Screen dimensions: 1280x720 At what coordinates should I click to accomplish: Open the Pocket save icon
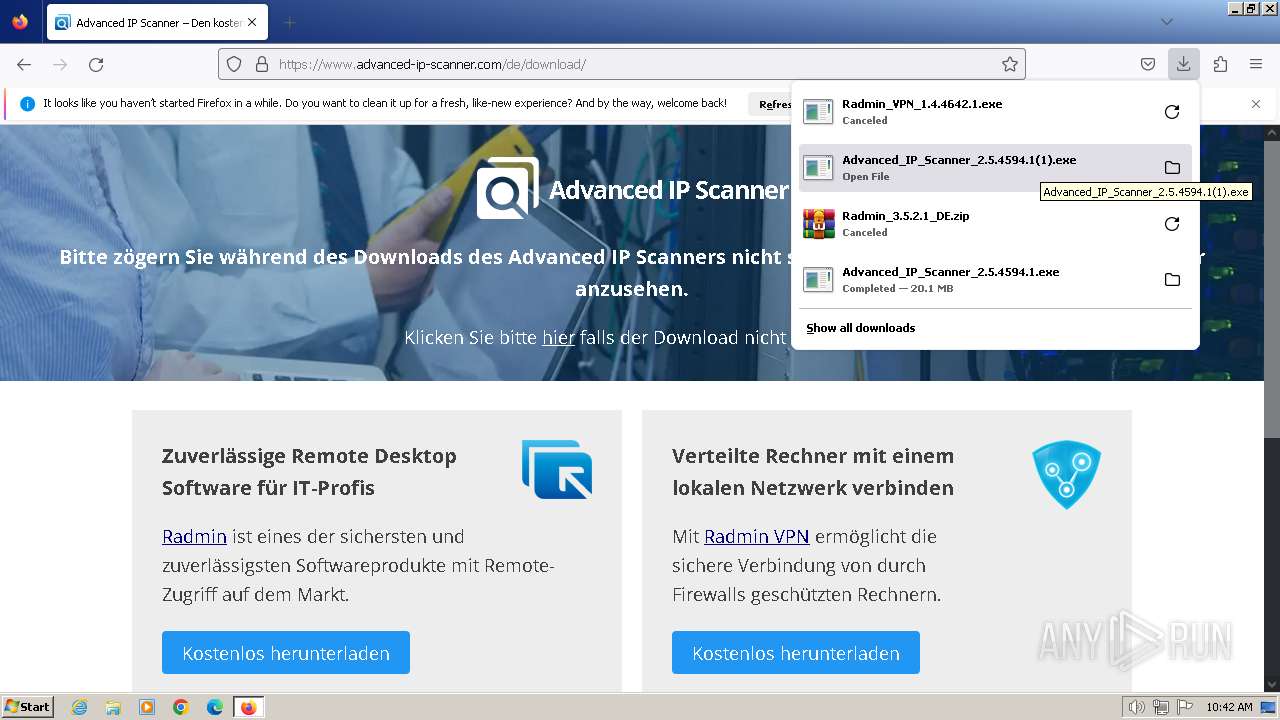click(1148, 64)
